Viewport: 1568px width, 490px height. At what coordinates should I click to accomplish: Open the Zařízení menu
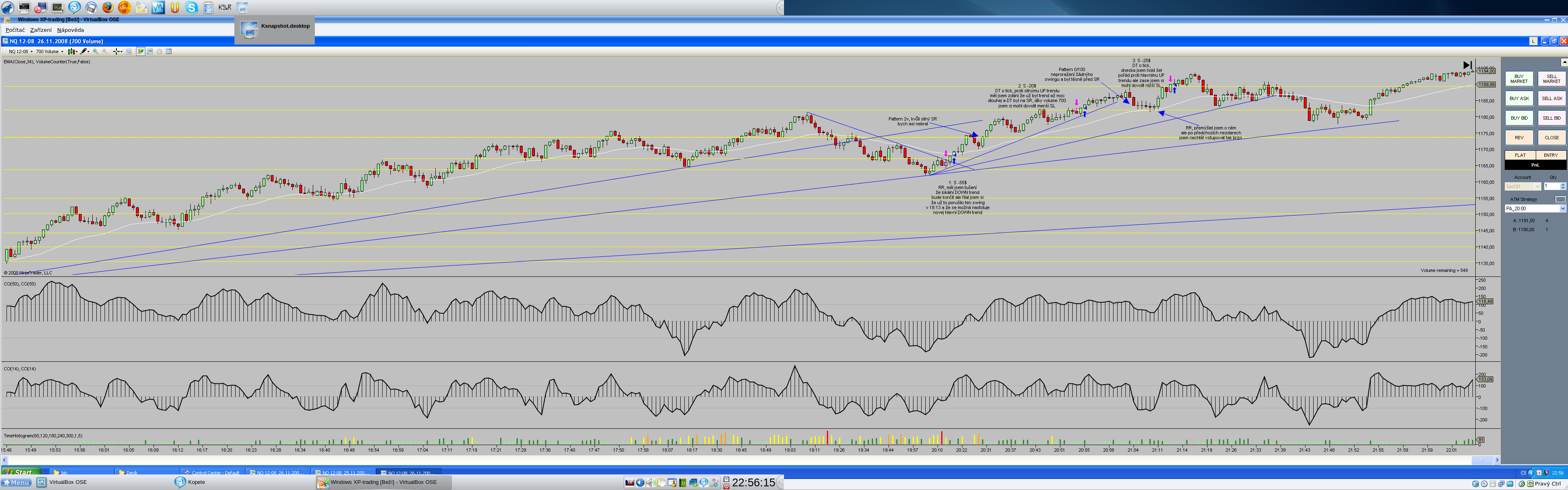pos(41,30)
